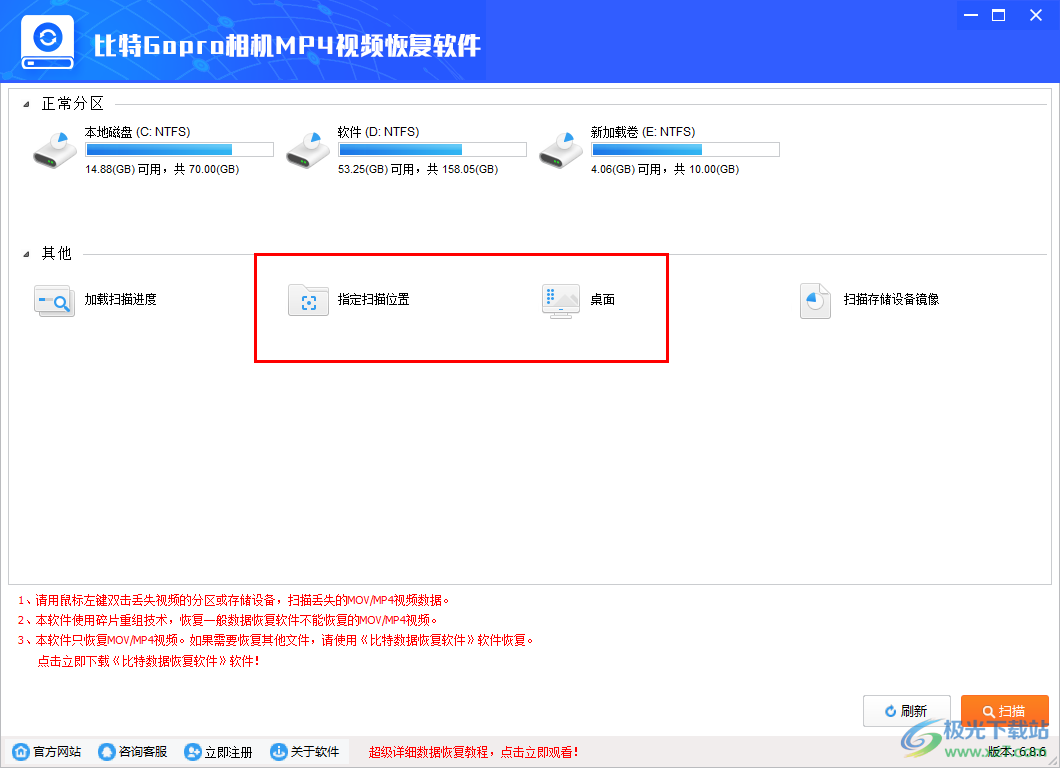Select the 新加载卷 (E: NTFS) label
This screenshot has width=1060, height=768.
click(643, 132)
